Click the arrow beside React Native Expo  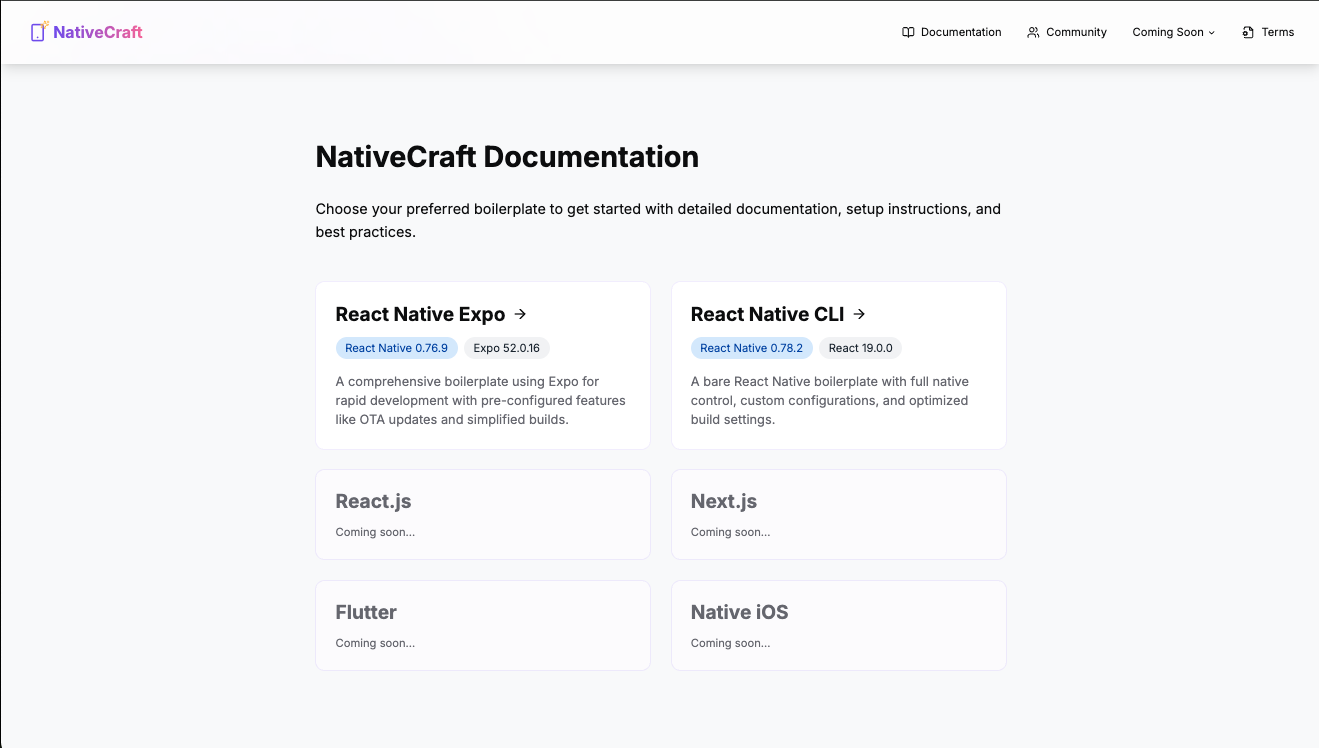(520, 314)
